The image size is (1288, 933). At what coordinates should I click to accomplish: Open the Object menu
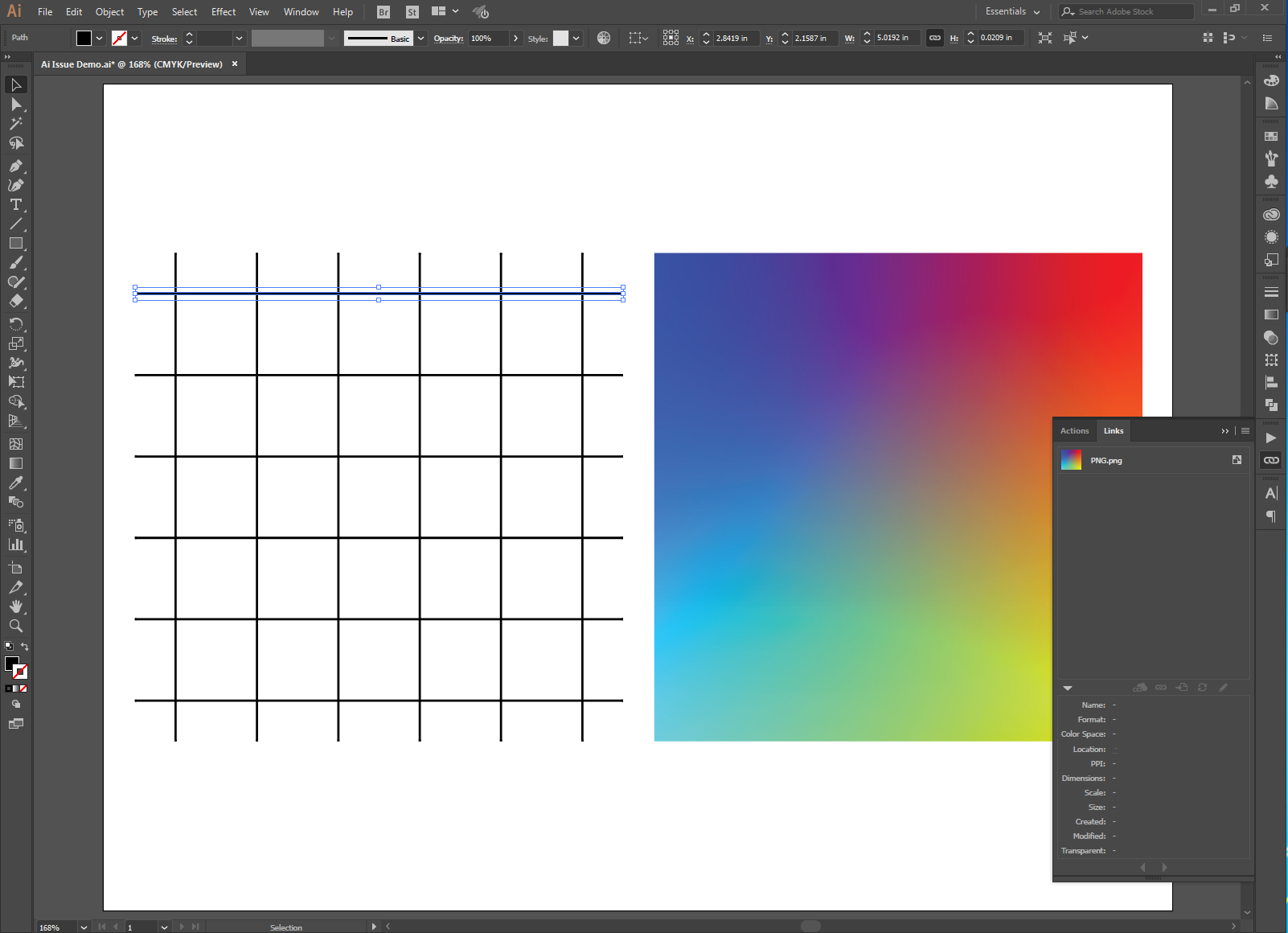(x=110, y=12)
